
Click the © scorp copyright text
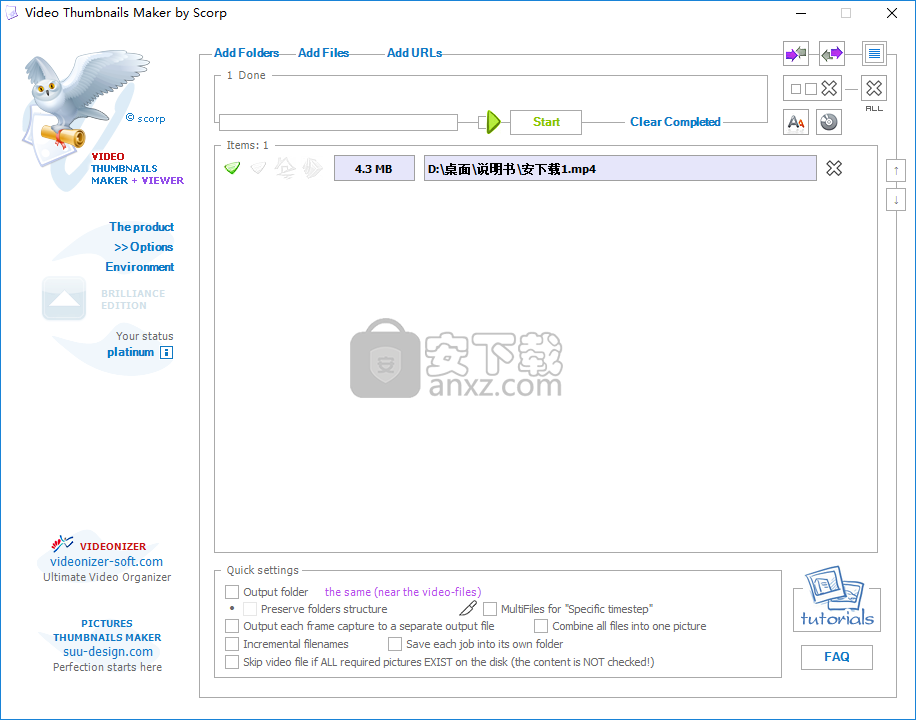145,118
